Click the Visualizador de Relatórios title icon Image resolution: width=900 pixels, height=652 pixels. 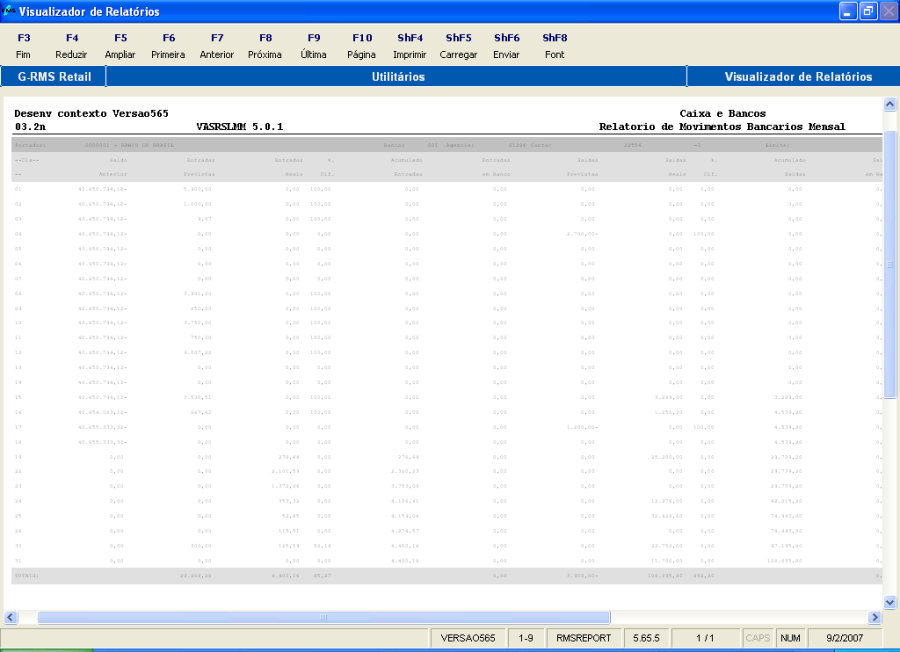pos(8,9)
